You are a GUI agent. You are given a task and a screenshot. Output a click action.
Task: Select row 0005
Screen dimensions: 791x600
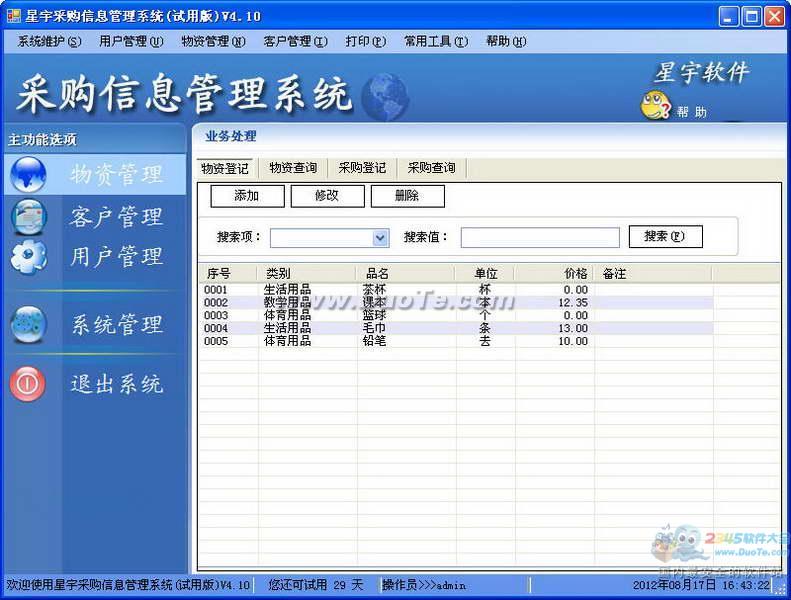(456, 341)
